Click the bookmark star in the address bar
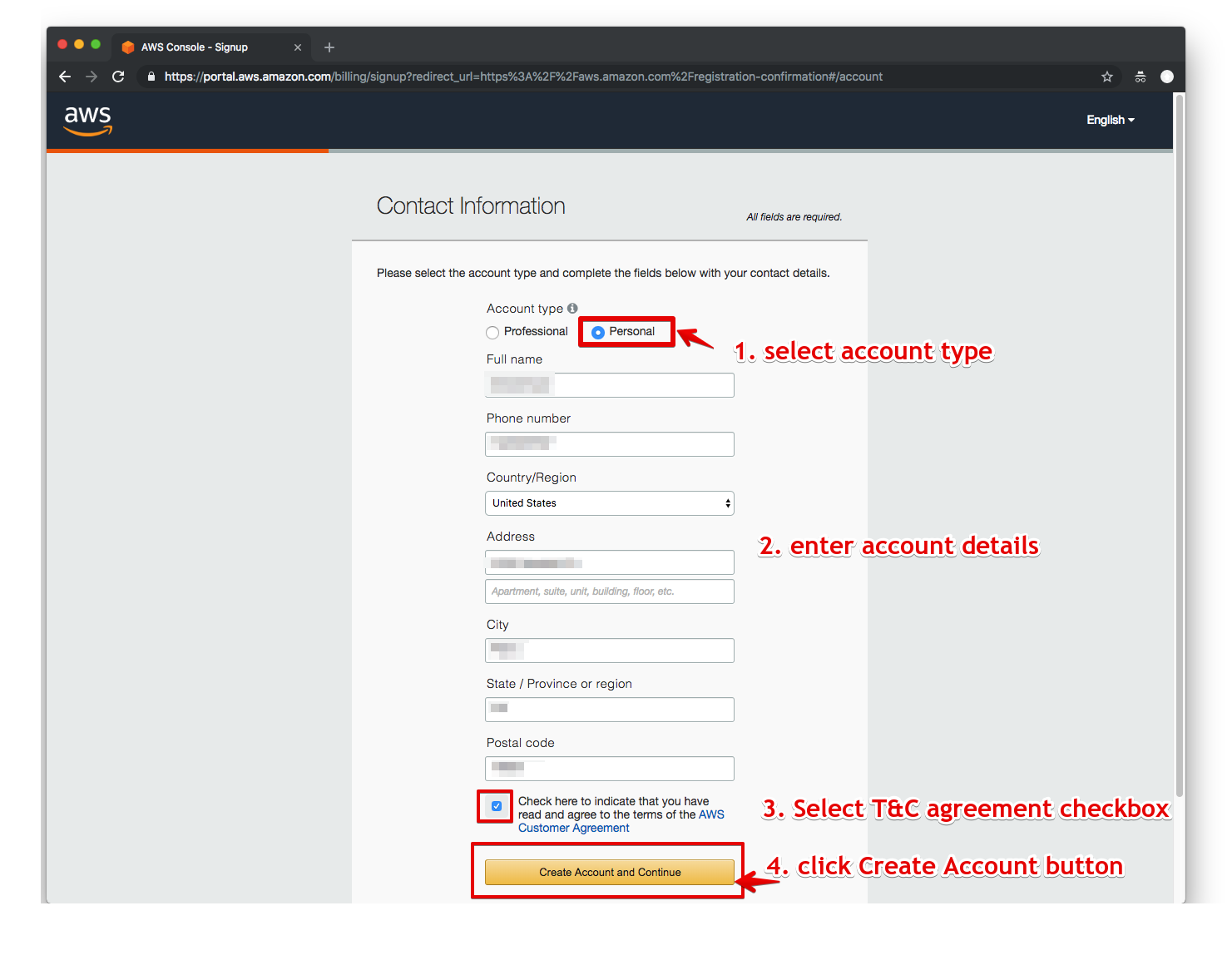This screenshot has width=1232, height=970. 1106,76
